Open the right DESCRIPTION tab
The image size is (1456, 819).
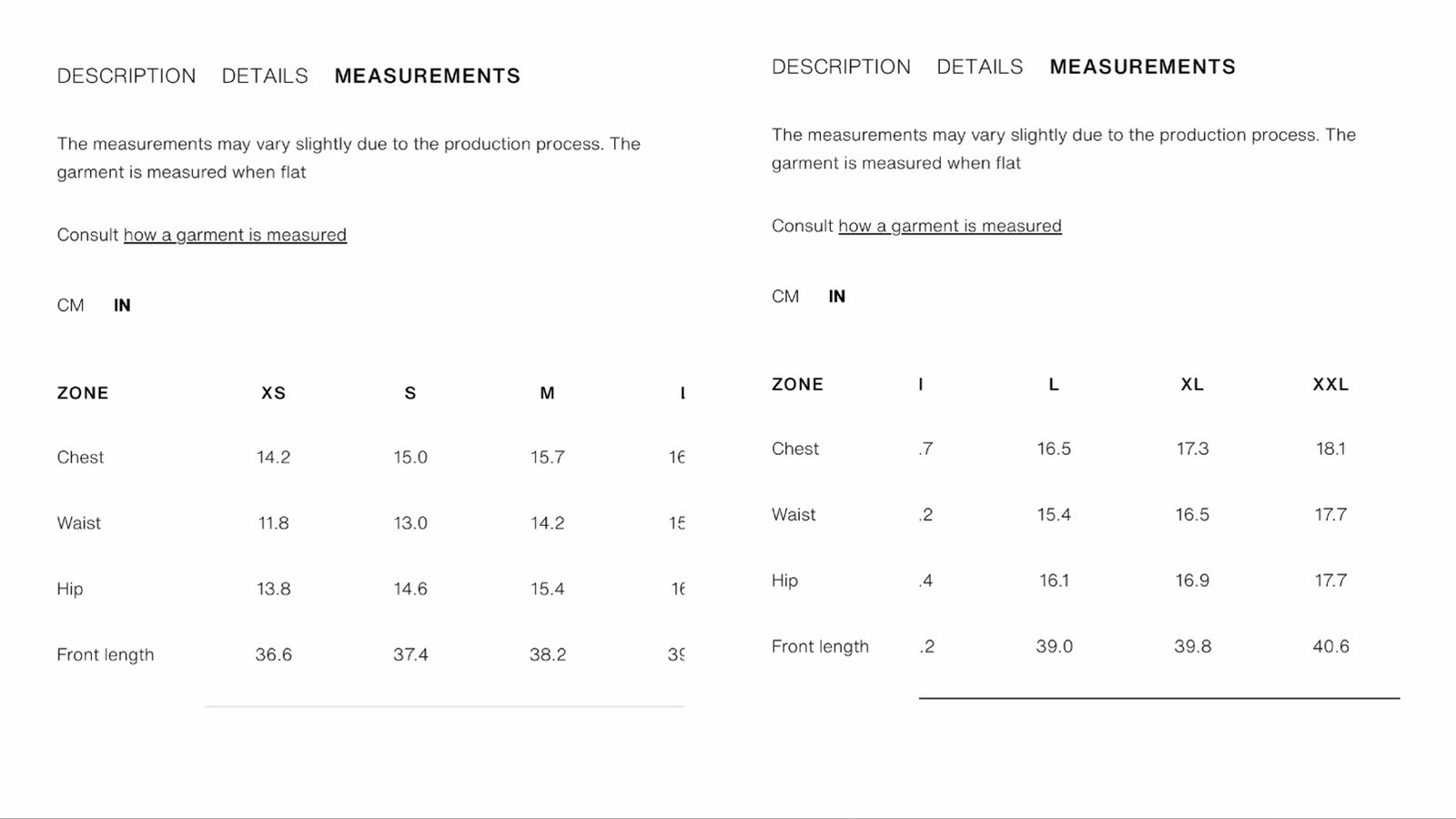[x=841, y=66]
